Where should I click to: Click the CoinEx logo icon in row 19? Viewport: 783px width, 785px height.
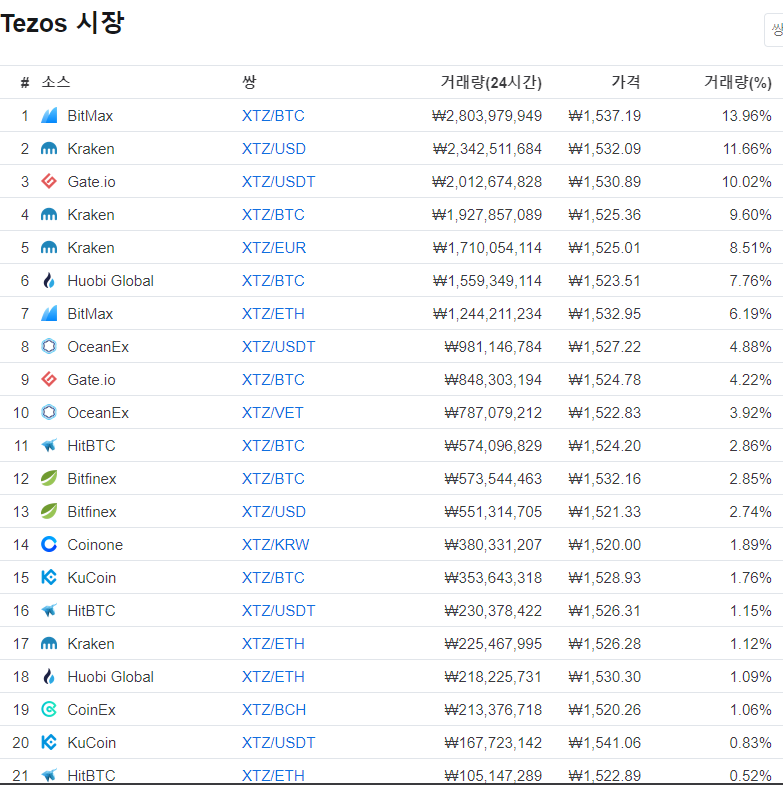click(x=49, y=710)
